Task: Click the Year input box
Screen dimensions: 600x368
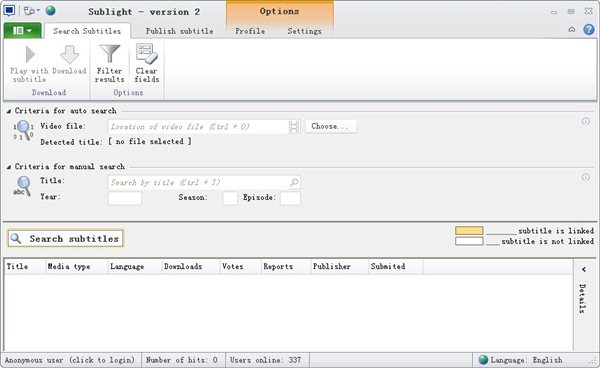Action: pyautogui.click(x=125, y=198)
